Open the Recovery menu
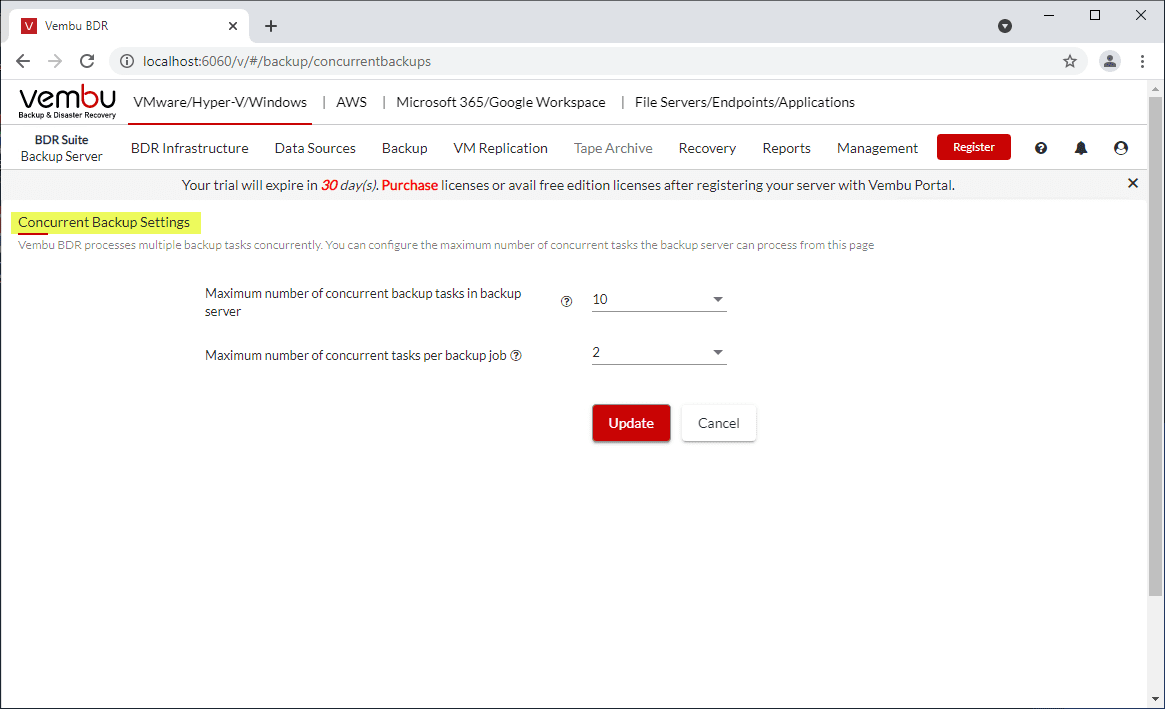Screen dimensions: 1165x709 coord(707,148)
